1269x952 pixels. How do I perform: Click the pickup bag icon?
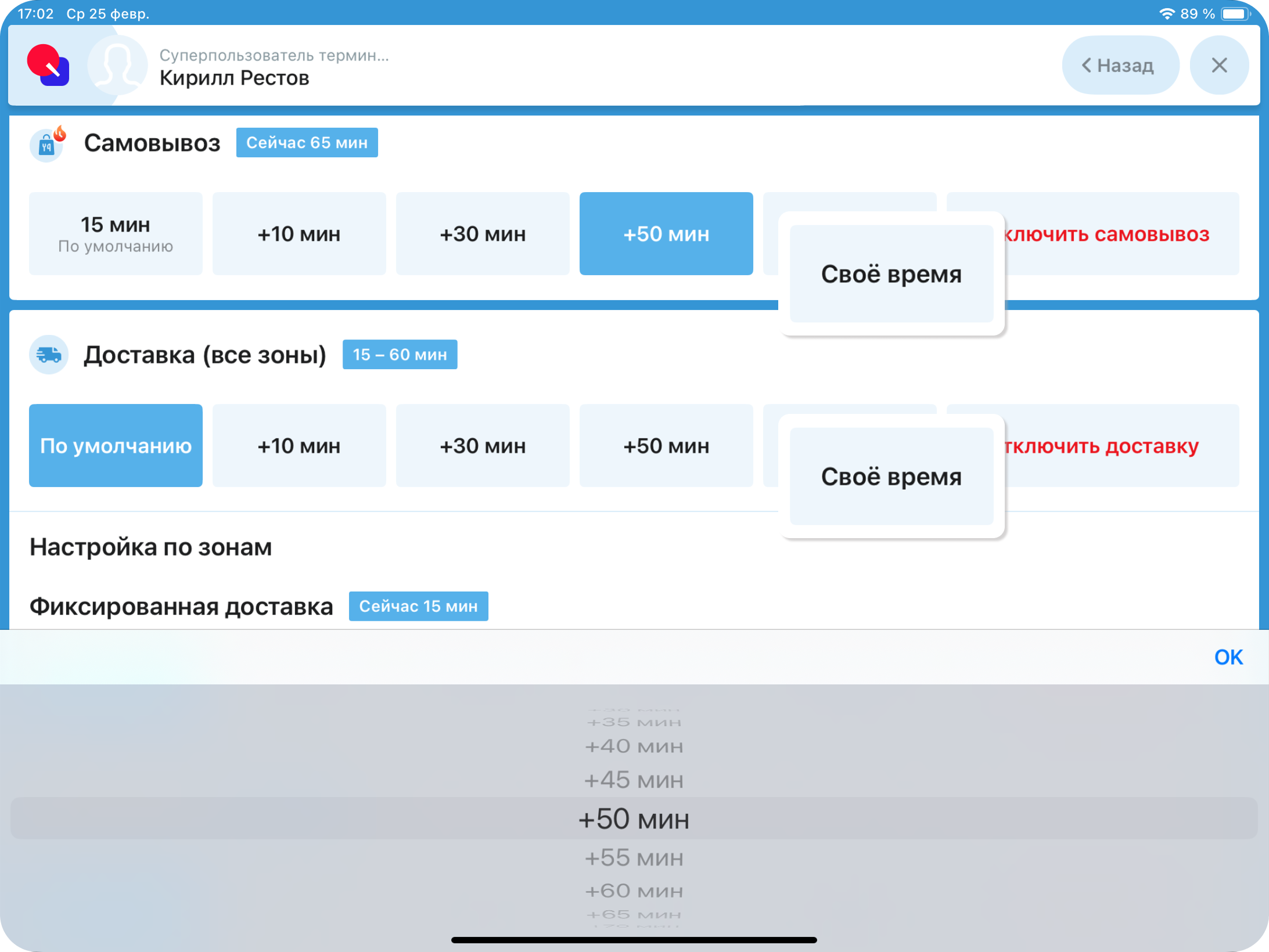[47, 144]
